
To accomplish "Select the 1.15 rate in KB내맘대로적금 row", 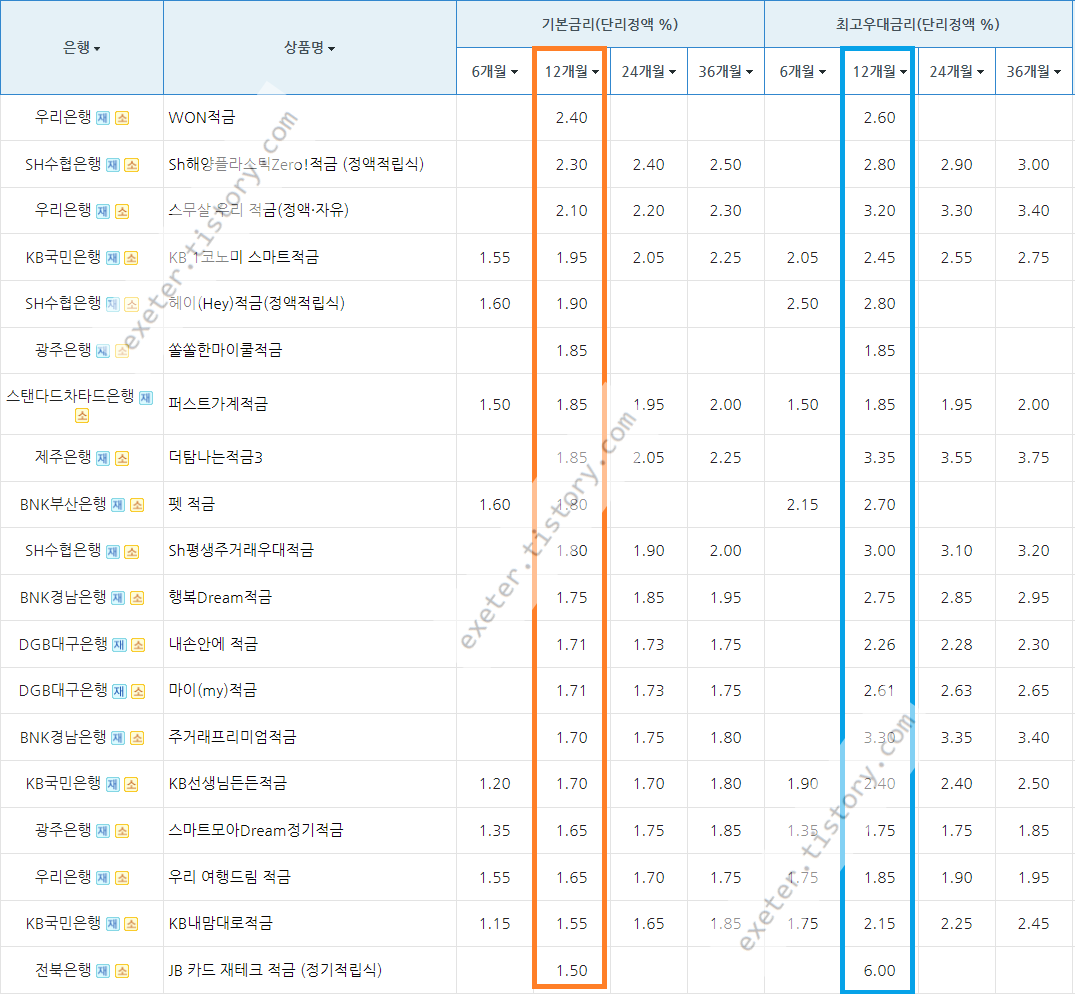I will tap(494, 924).
